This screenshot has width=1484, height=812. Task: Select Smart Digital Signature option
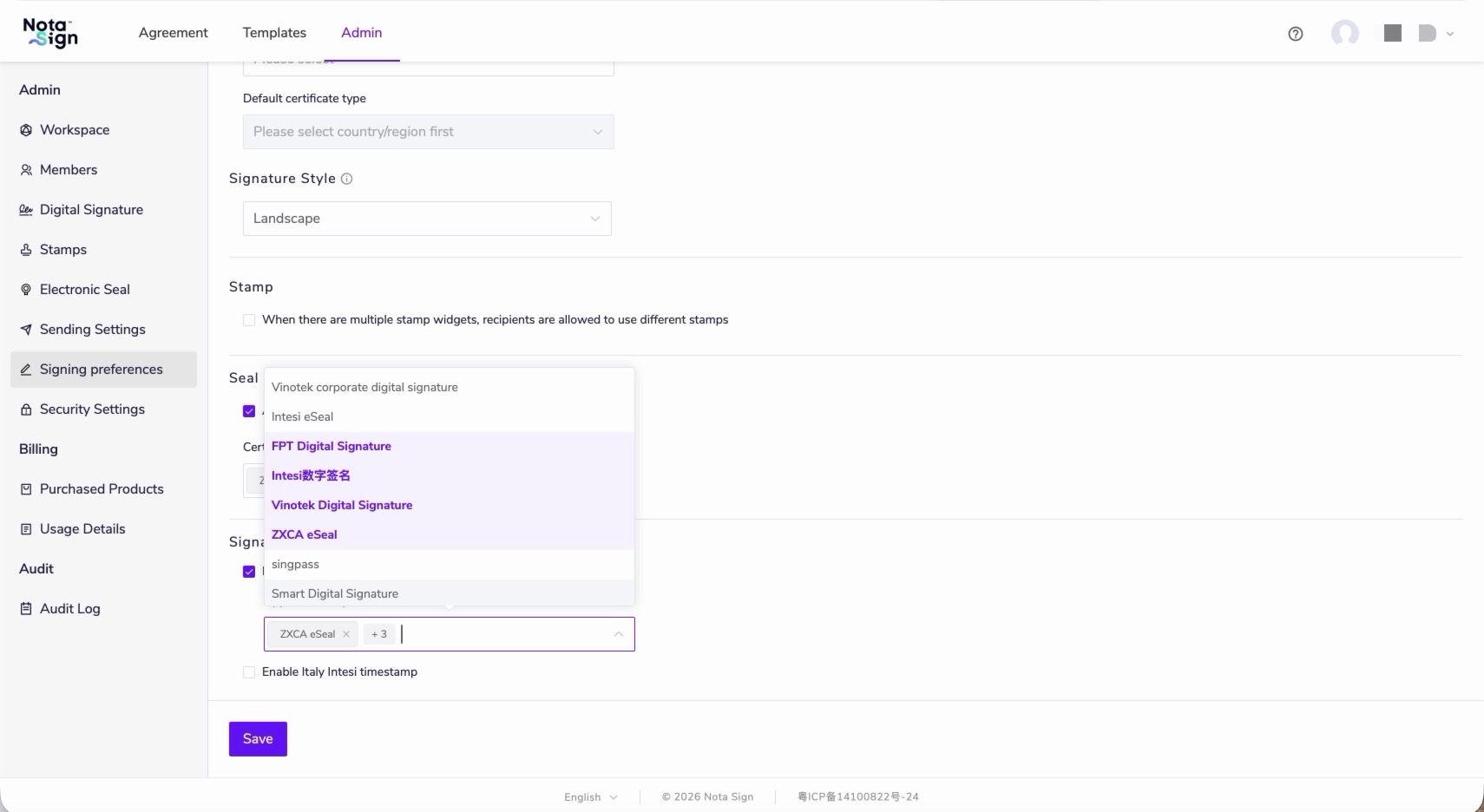(x=450, y=593)
